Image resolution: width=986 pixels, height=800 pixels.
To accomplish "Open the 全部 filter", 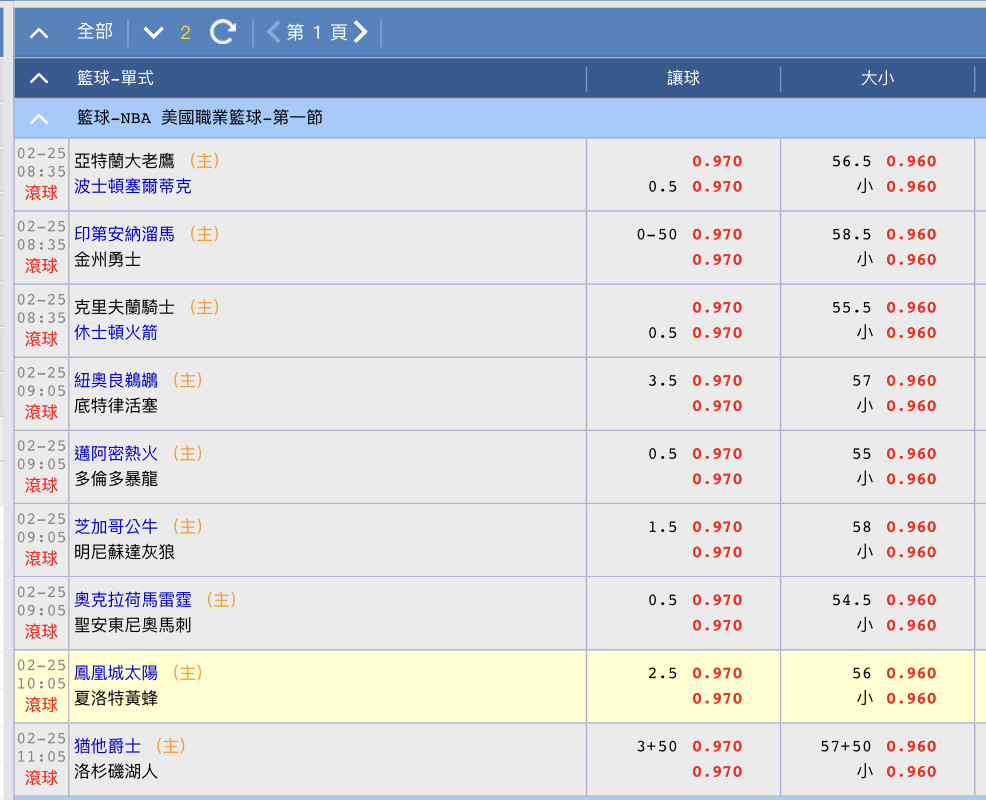I will pos(95,31).
